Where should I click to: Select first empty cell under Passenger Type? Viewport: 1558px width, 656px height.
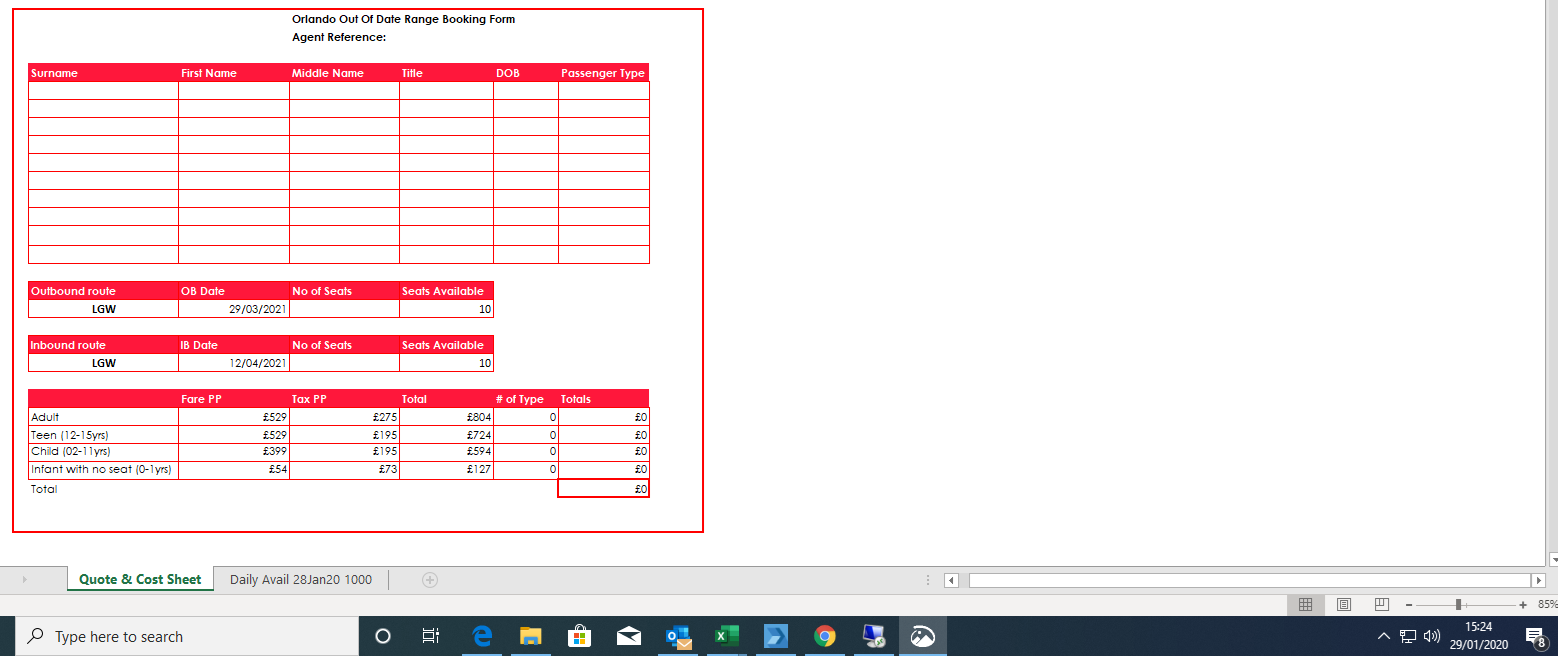click(x=604, y=91)
